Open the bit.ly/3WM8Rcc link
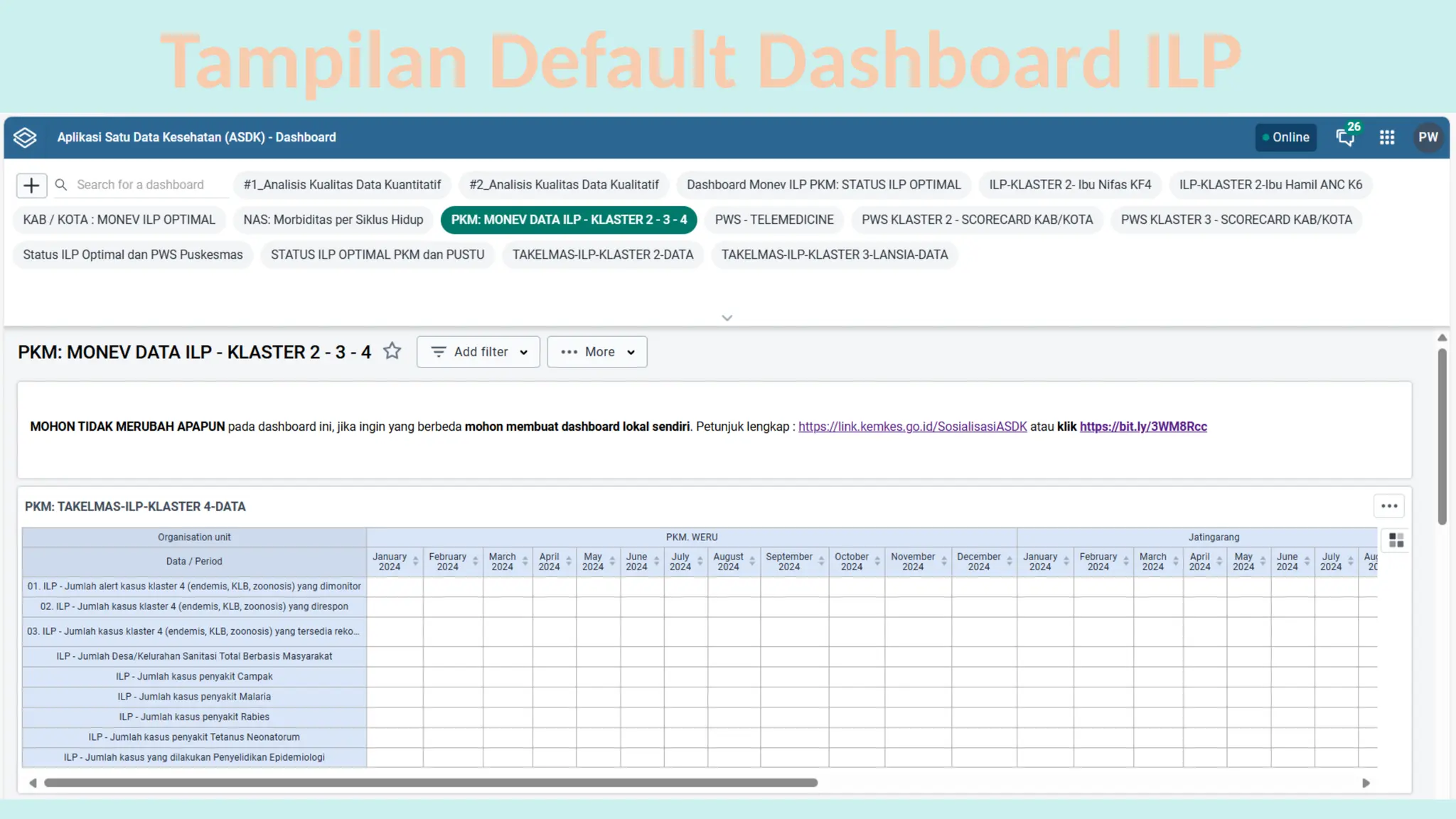 coord(1143,427)
